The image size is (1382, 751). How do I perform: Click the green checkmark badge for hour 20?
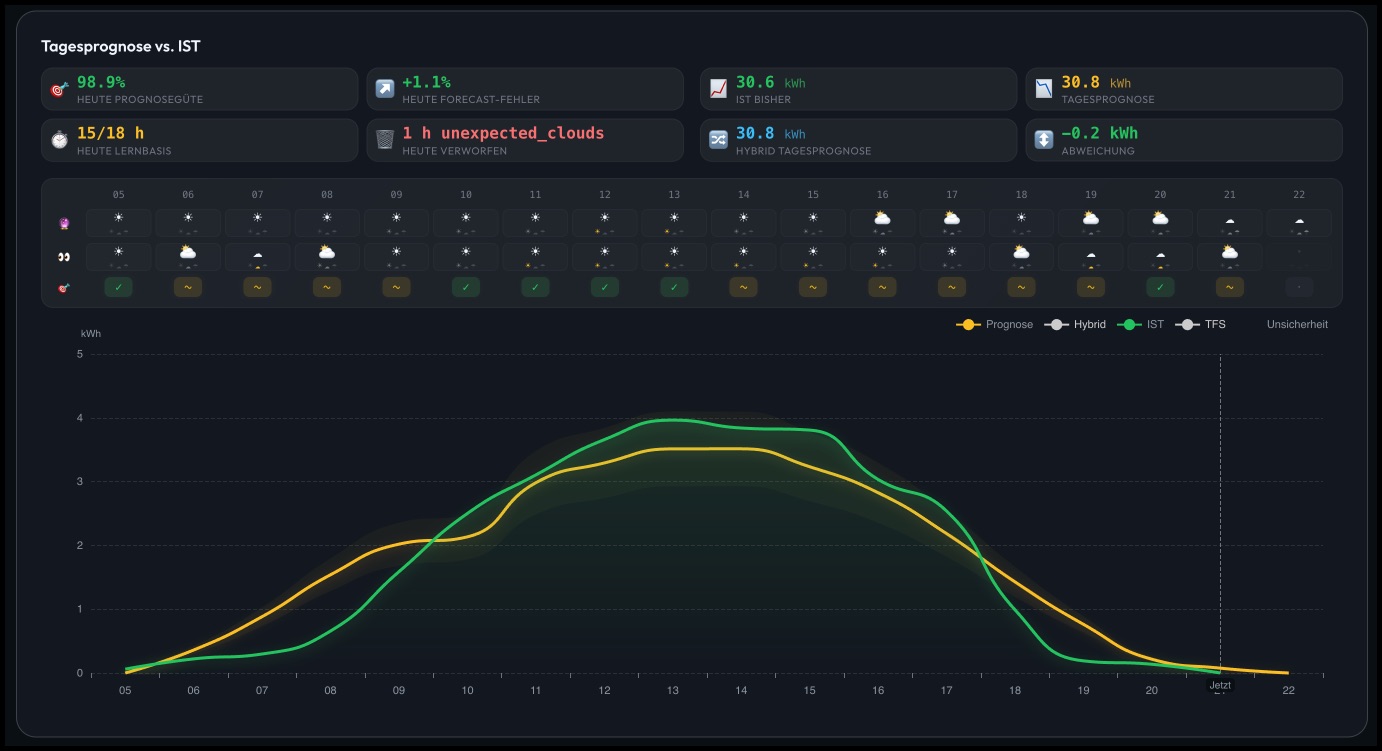point(1160,287)
